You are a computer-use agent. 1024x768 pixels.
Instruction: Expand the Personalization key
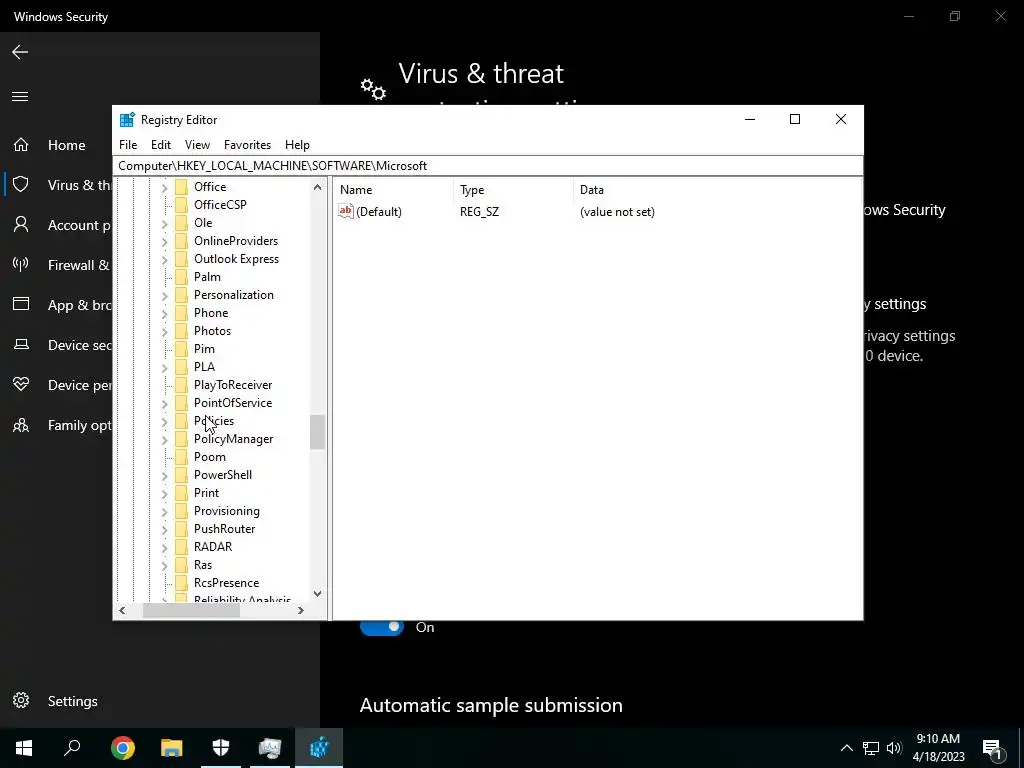[x=165, y=295]
